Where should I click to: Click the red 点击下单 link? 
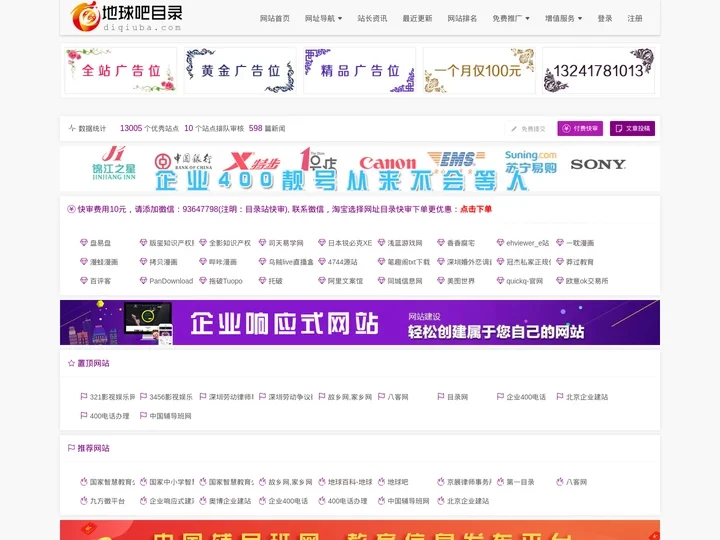click(x=476, y=209)
